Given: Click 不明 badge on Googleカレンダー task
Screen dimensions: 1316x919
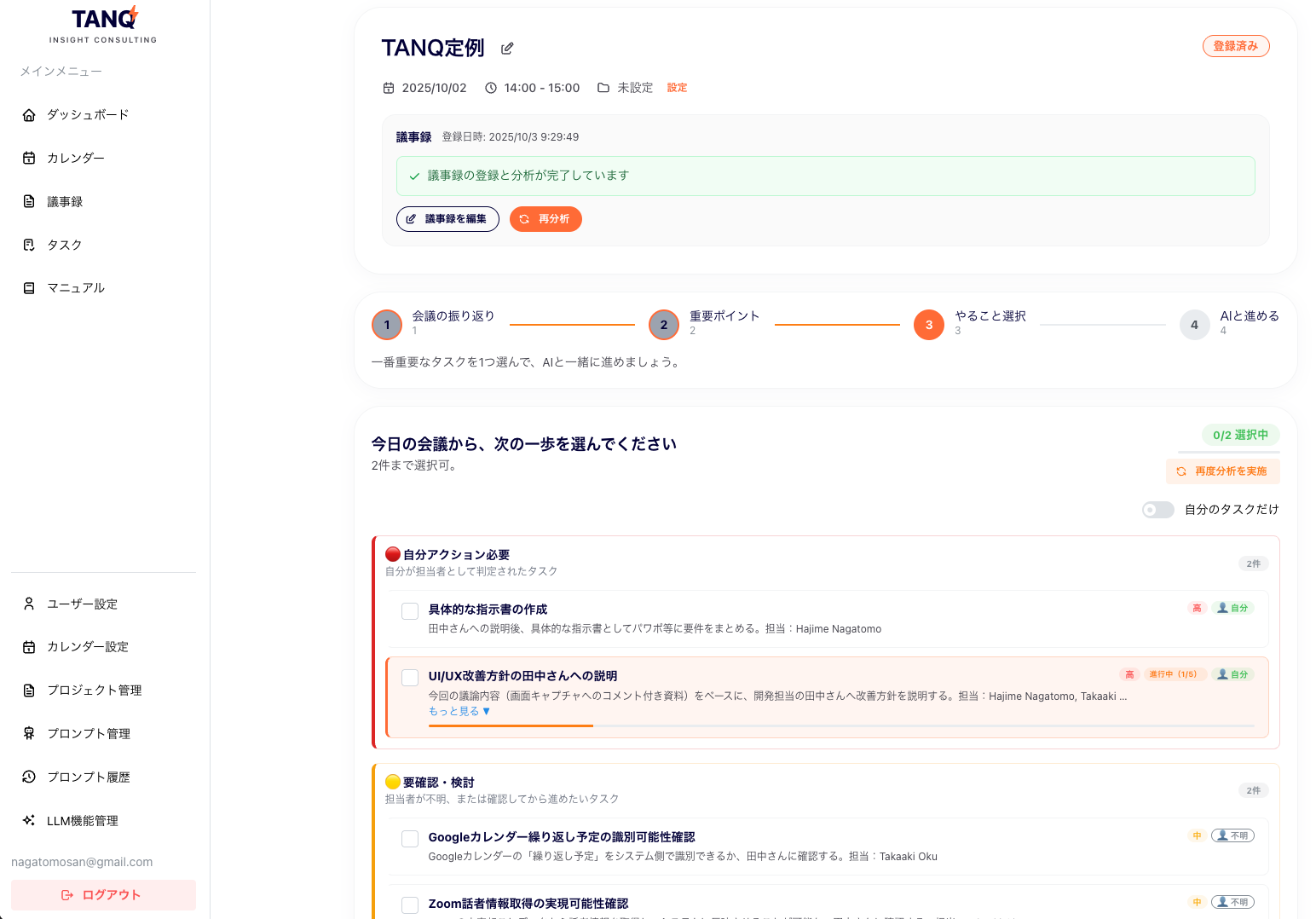Looking at the screenshot, I should click(1232, 835).
